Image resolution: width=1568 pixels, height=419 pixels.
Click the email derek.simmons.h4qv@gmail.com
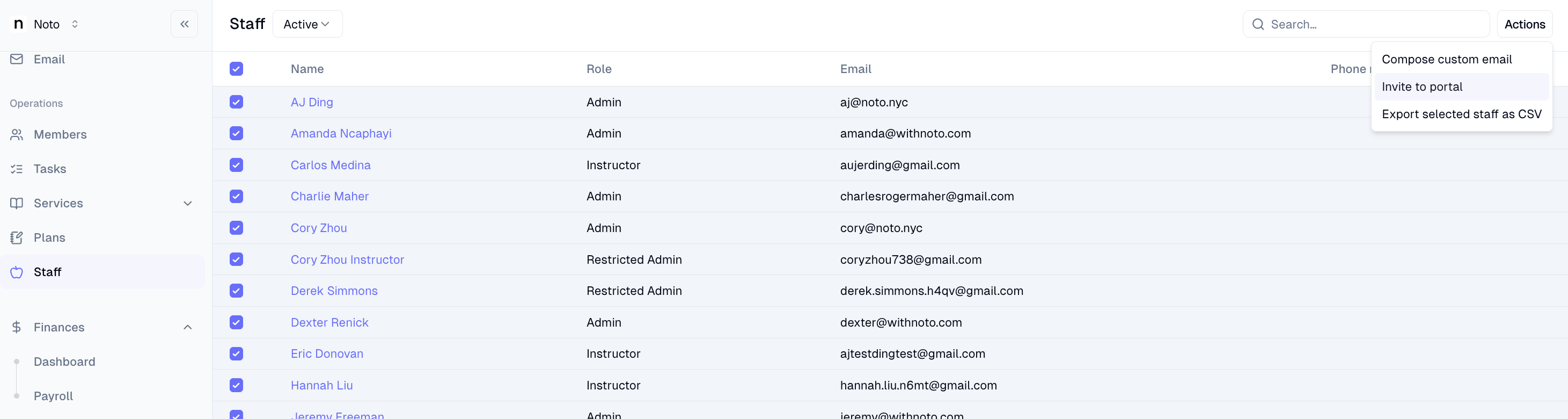[932, 291]
